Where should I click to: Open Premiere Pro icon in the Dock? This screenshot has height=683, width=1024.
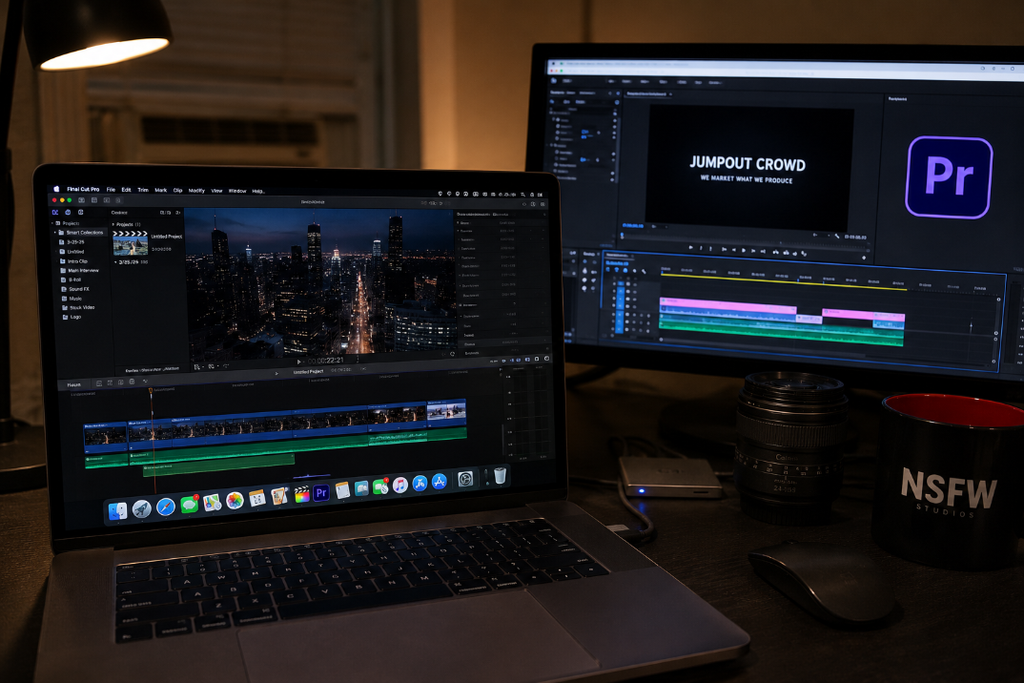(x=321, y=492)
